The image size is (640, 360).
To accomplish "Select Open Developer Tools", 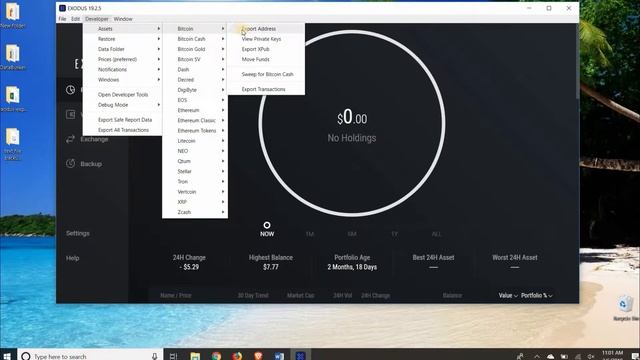I will pos(122,94).
